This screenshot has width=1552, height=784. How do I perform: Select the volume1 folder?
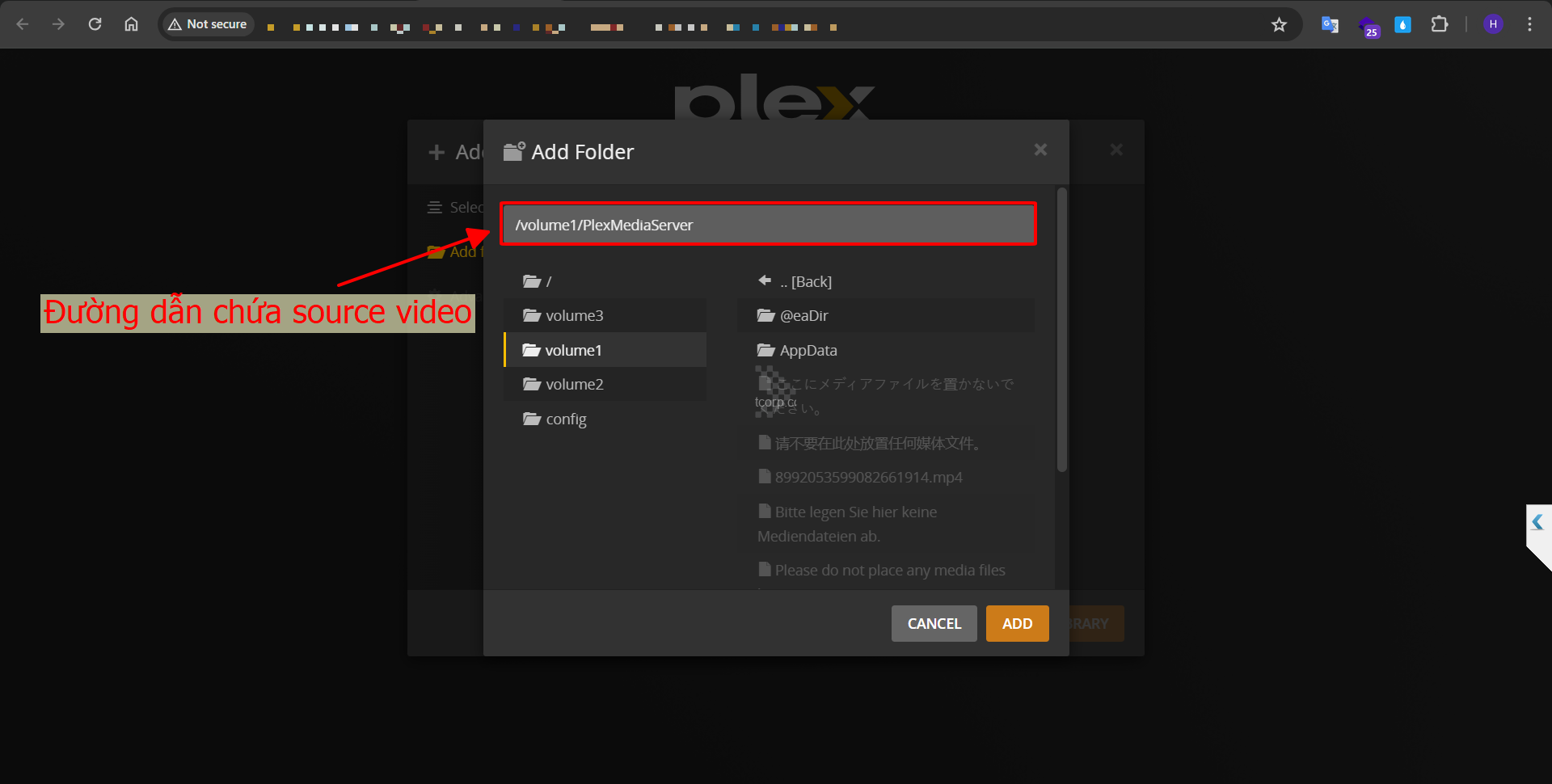(x=572, y=350)
